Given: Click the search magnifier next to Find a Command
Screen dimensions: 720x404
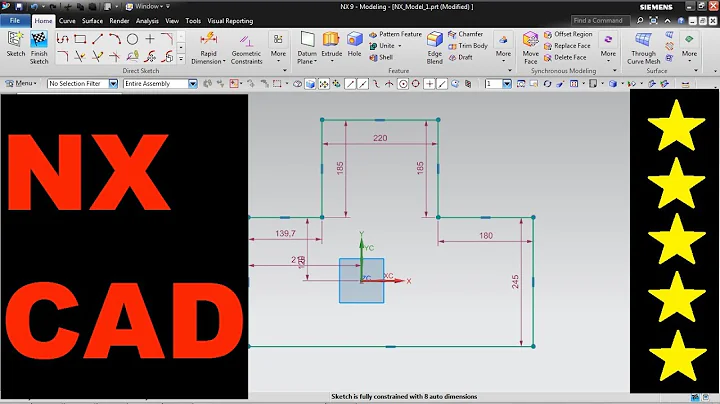Looking at the screenshot, I should click(640, 21).
